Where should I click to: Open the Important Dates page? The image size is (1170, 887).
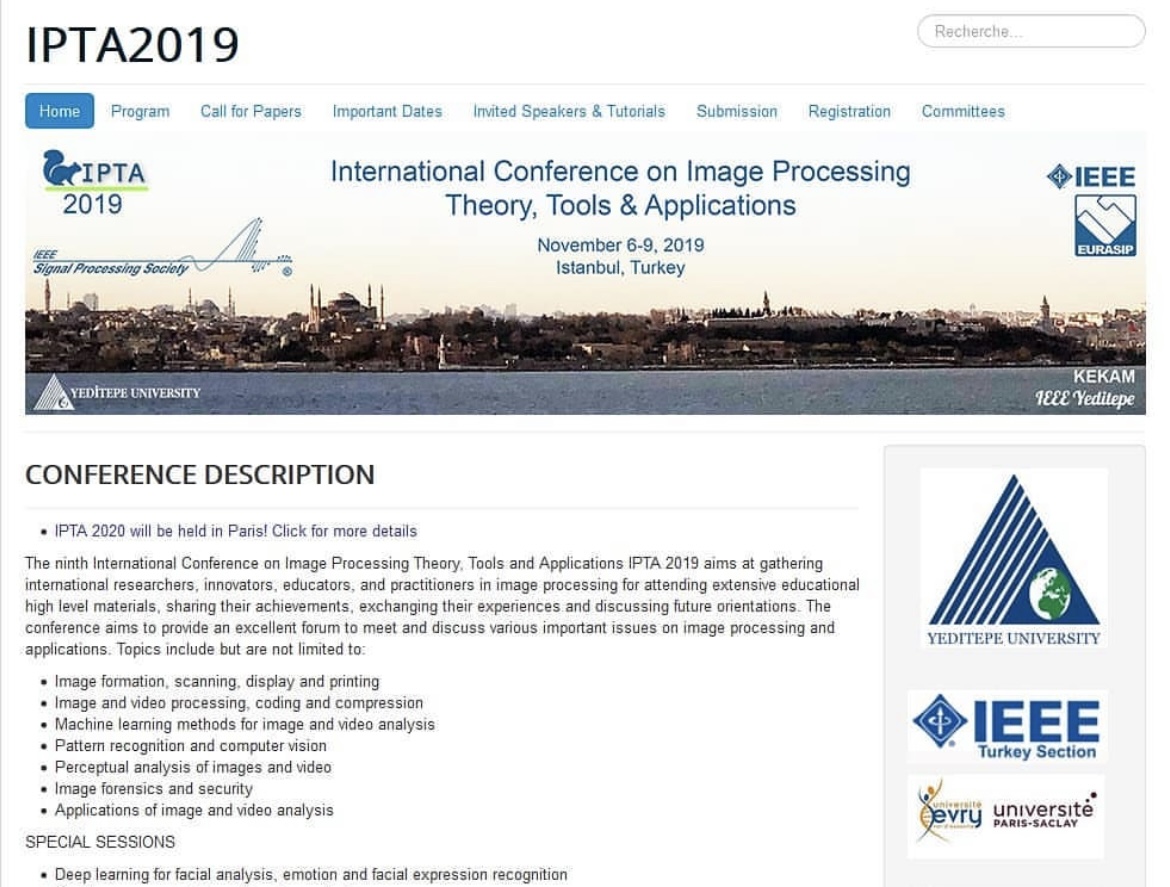[x=387, y=111]
